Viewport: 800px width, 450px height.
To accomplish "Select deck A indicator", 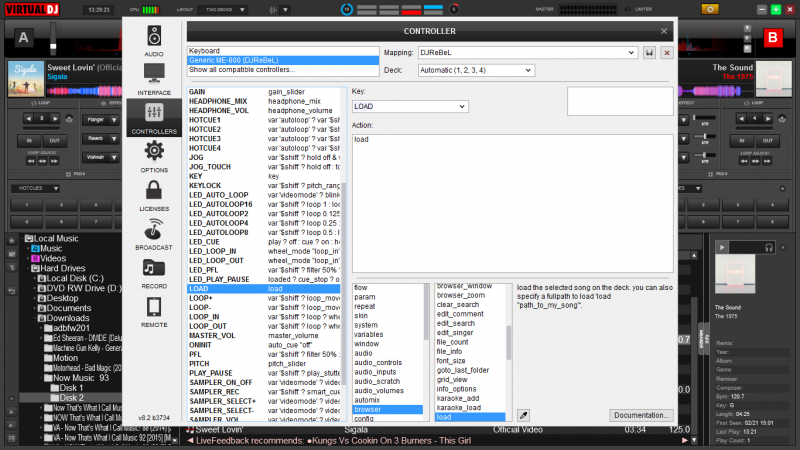I will [x=23, y=38].
